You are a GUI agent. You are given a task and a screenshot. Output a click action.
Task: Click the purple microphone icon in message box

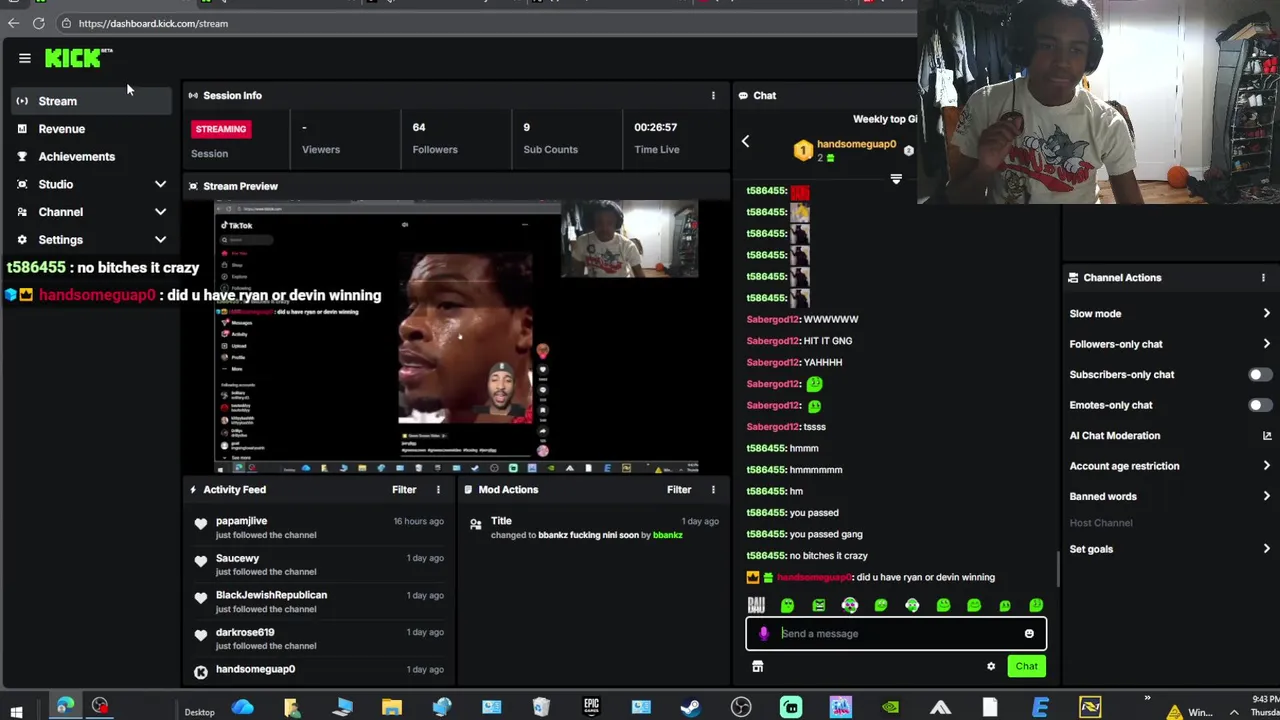click(764, 633)
